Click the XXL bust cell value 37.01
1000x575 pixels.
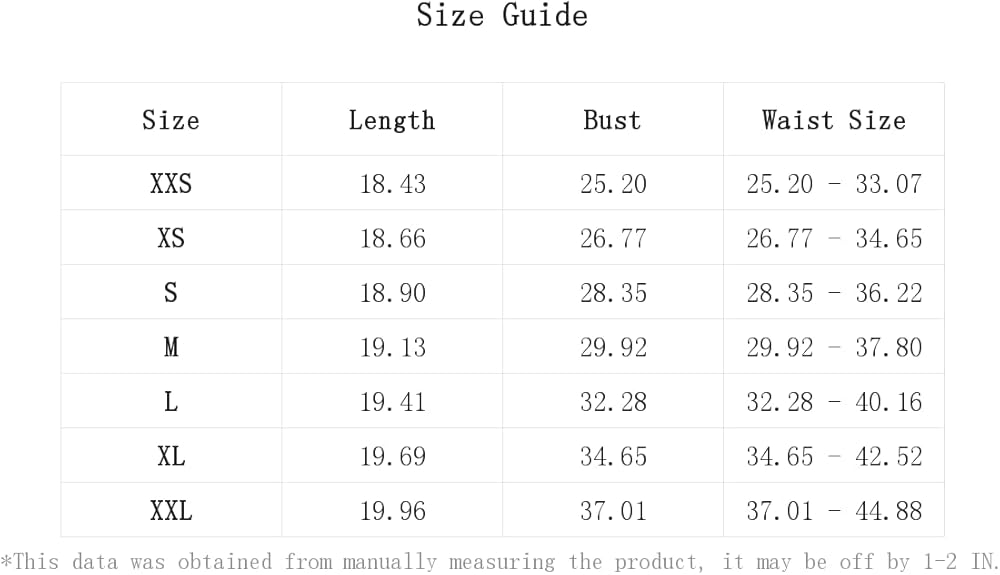pos(613,512)
